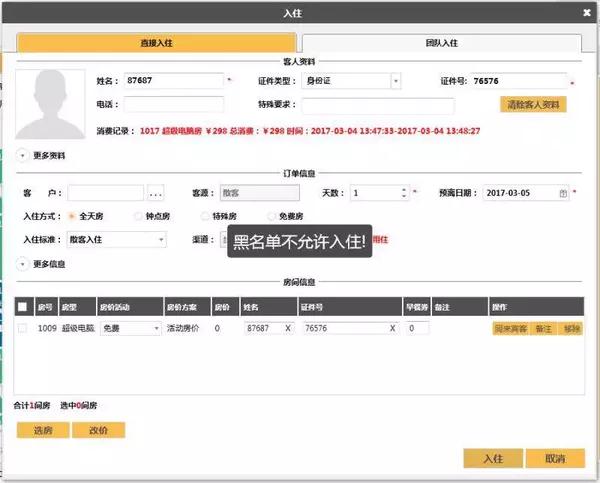This screenshot has height=483, width=600.
Task: Decrease 天数 with the down spinner arrow
Action: pos(404,196)
